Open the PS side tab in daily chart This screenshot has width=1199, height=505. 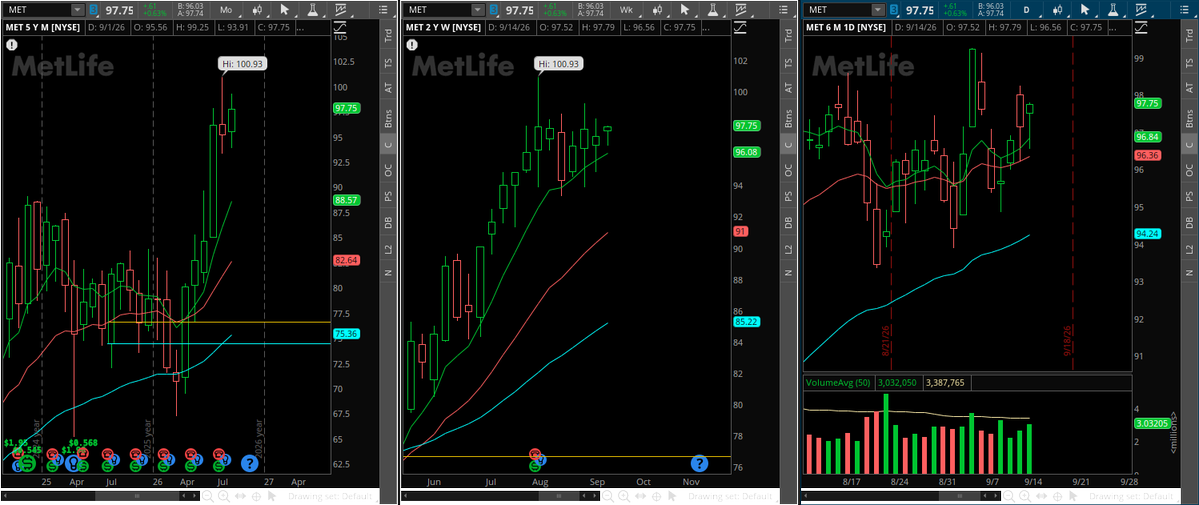coord(1188,197)
